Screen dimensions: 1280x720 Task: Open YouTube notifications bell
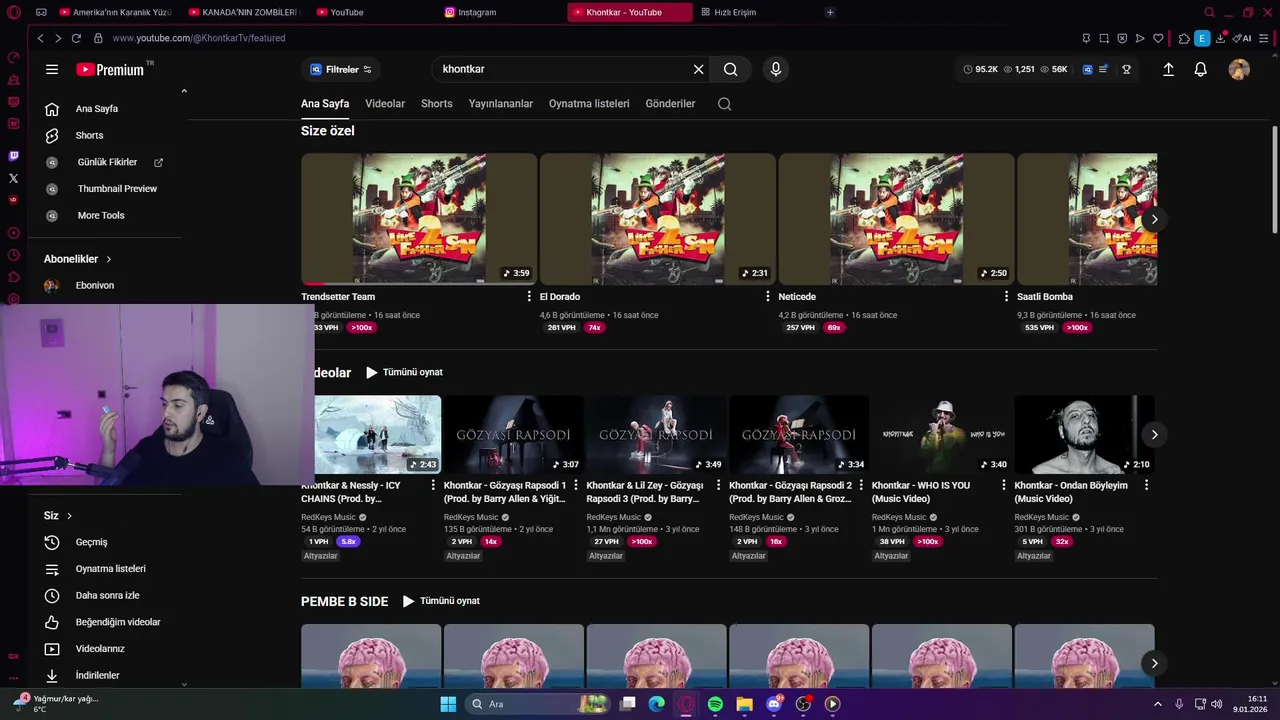pos(1201,69)
